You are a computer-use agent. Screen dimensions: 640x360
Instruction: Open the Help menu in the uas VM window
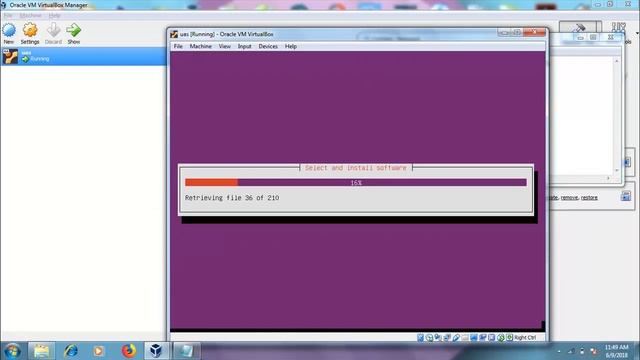pos(291,47)
